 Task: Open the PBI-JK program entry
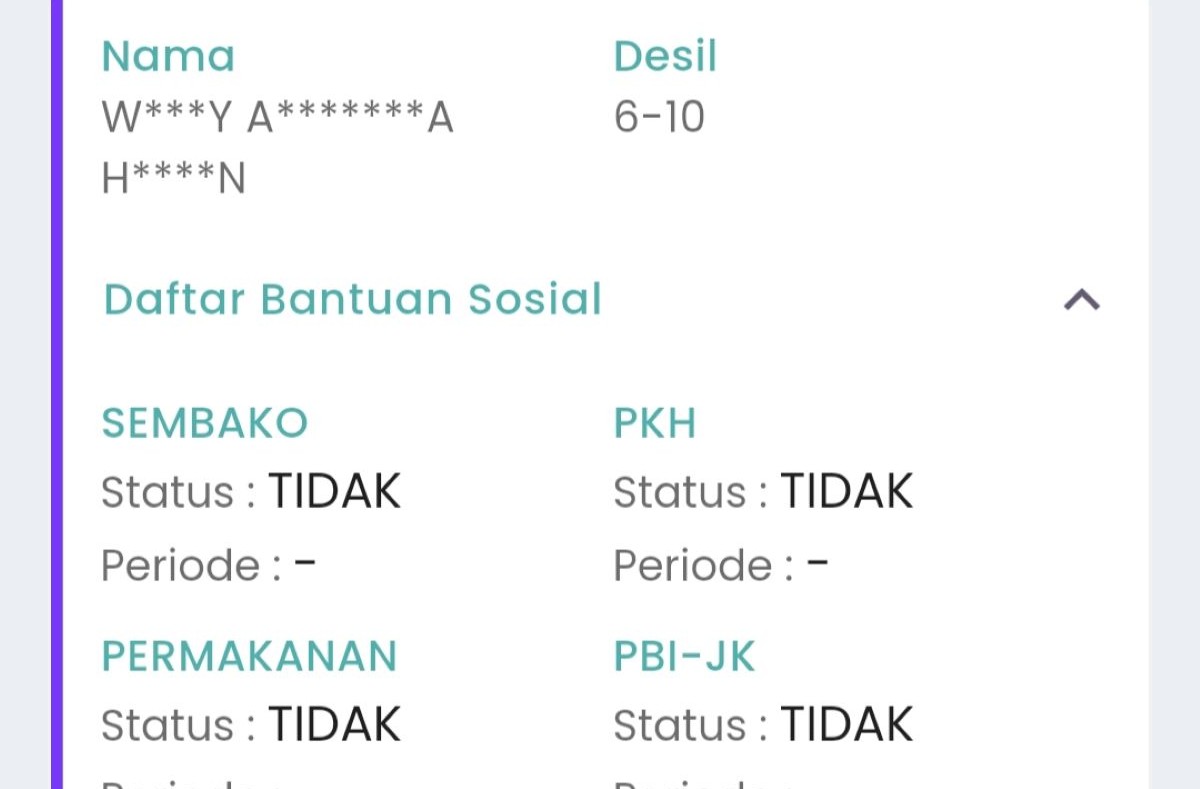(x=685, y=656)
